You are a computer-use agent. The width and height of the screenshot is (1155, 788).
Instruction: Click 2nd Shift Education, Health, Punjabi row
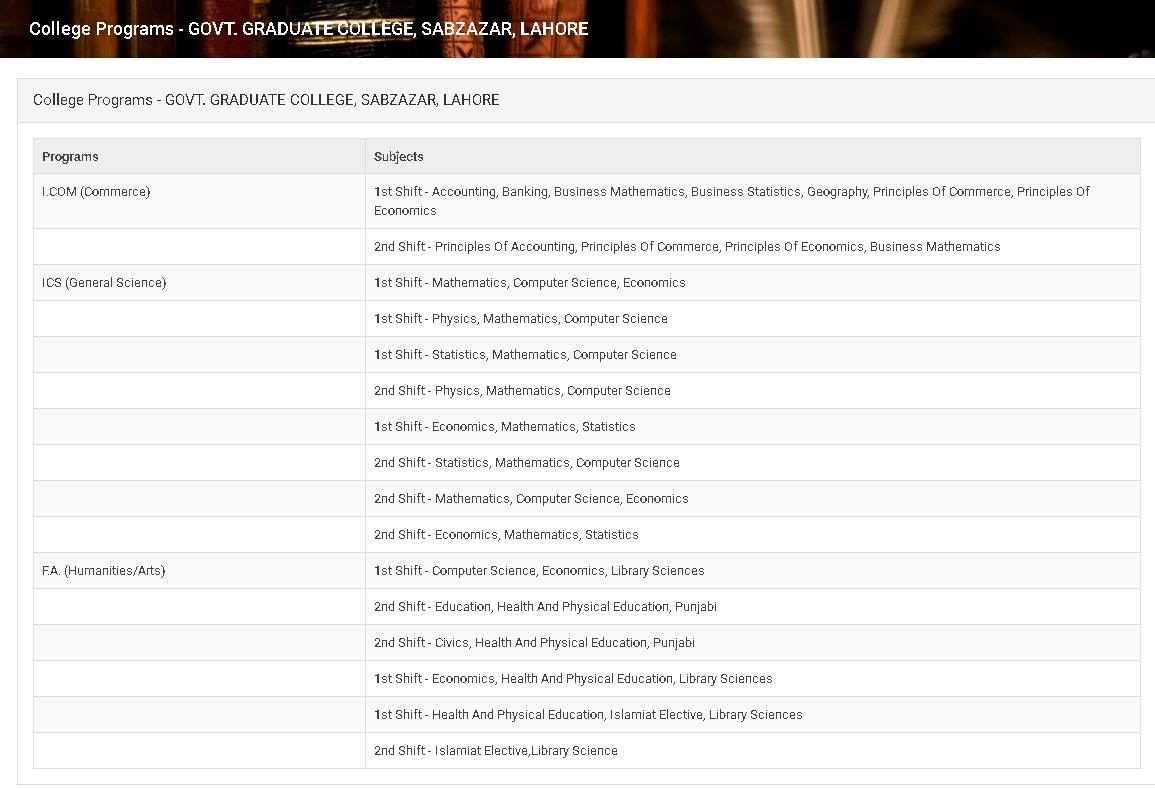545,607
